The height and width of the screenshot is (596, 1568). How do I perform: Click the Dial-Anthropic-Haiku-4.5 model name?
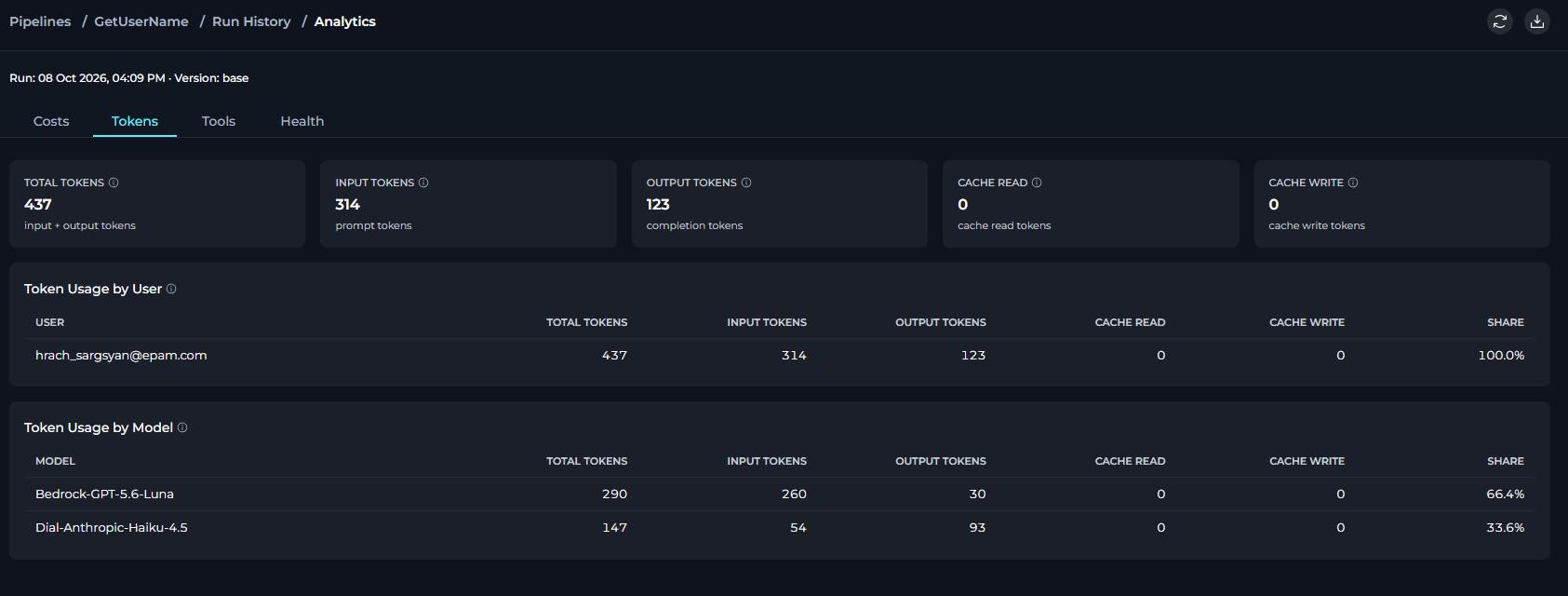click(112, 527)
